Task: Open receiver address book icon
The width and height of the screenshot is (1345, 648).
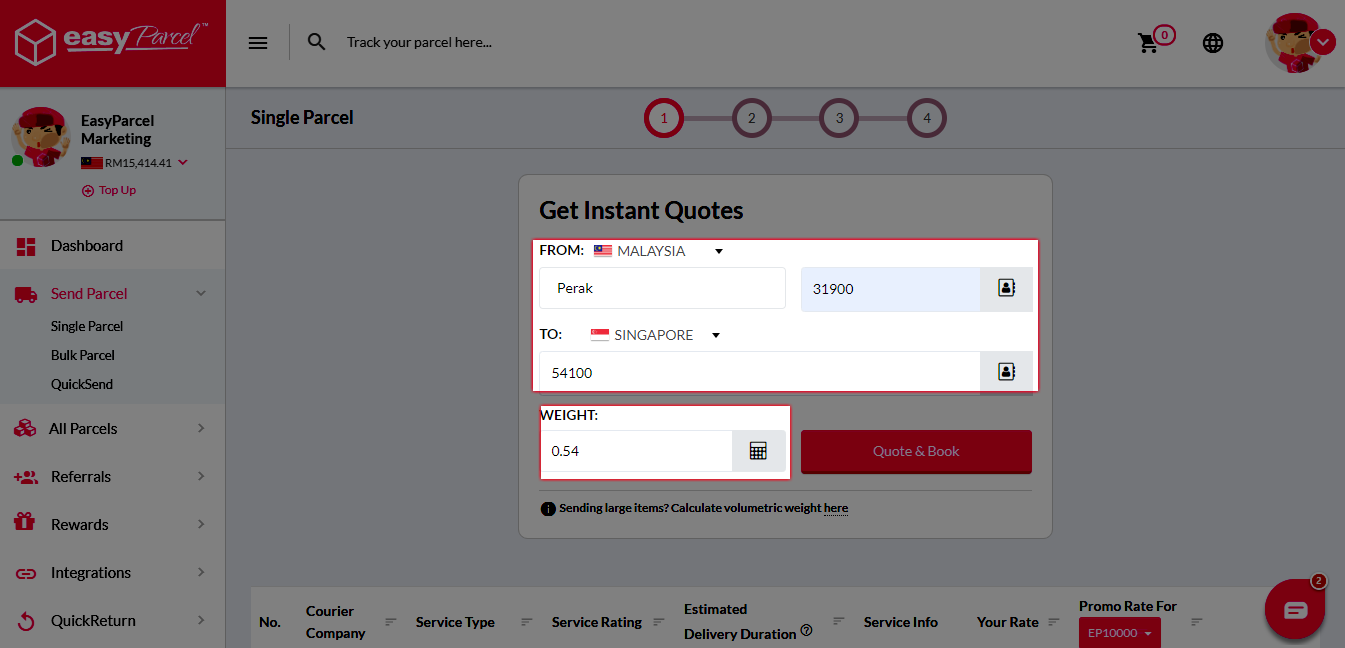Action: 1006,372
